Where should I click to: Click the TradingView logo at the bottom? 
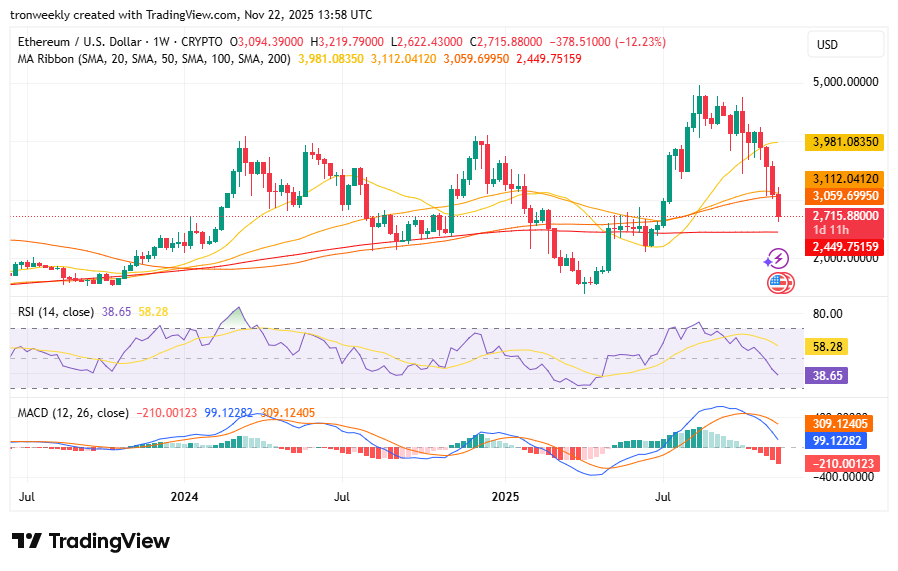click(90, 541)
